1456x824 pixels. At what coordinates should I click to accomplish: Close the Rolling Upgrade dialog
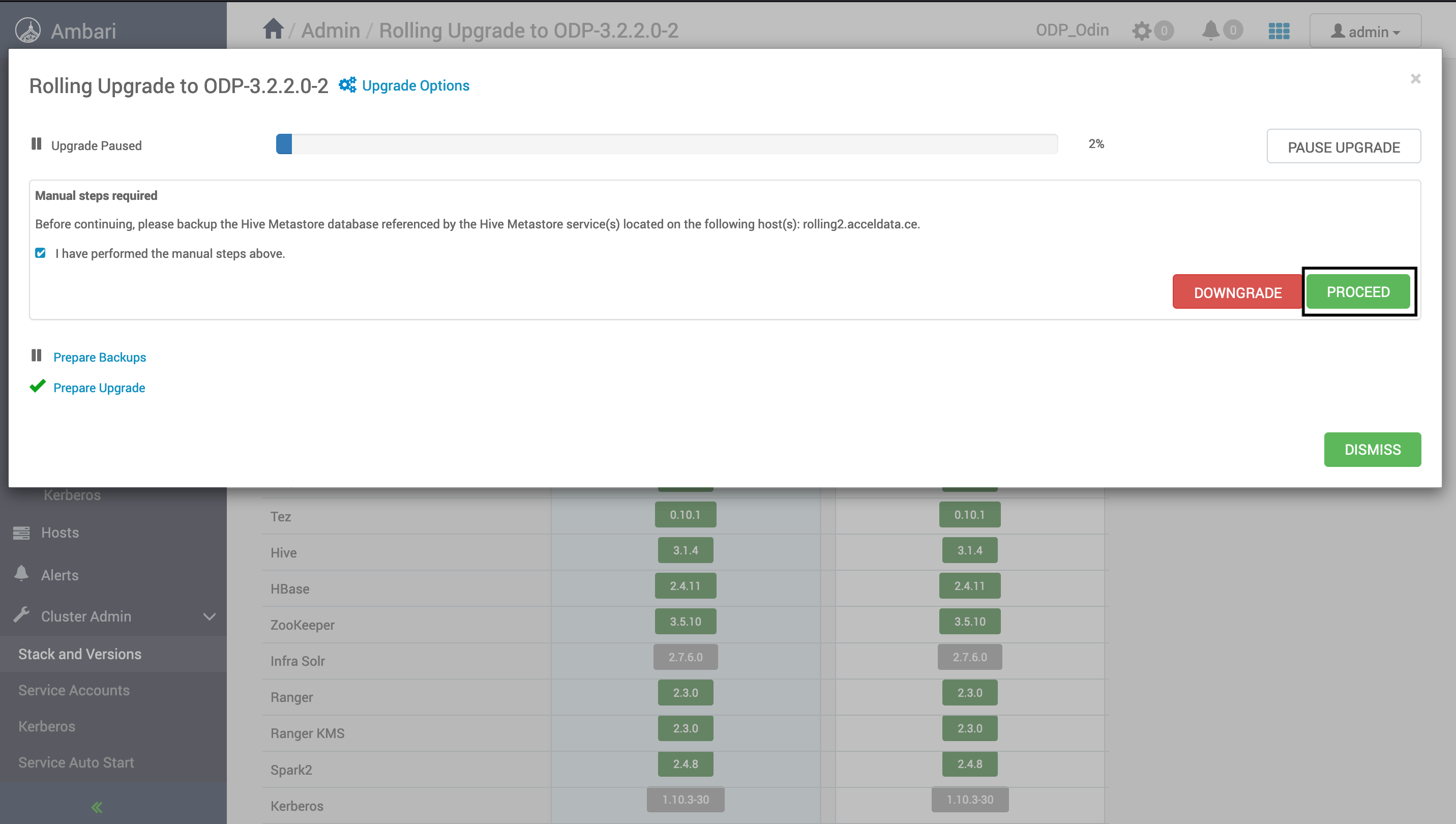tap(1415, 79)
